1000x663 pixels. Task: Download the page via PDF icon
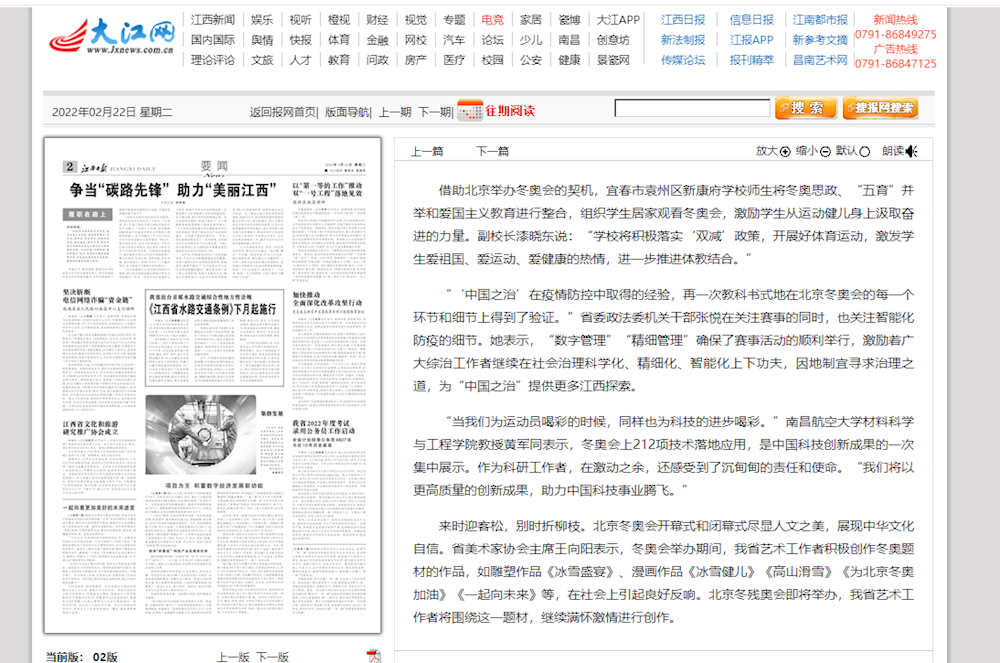[374, 656]
